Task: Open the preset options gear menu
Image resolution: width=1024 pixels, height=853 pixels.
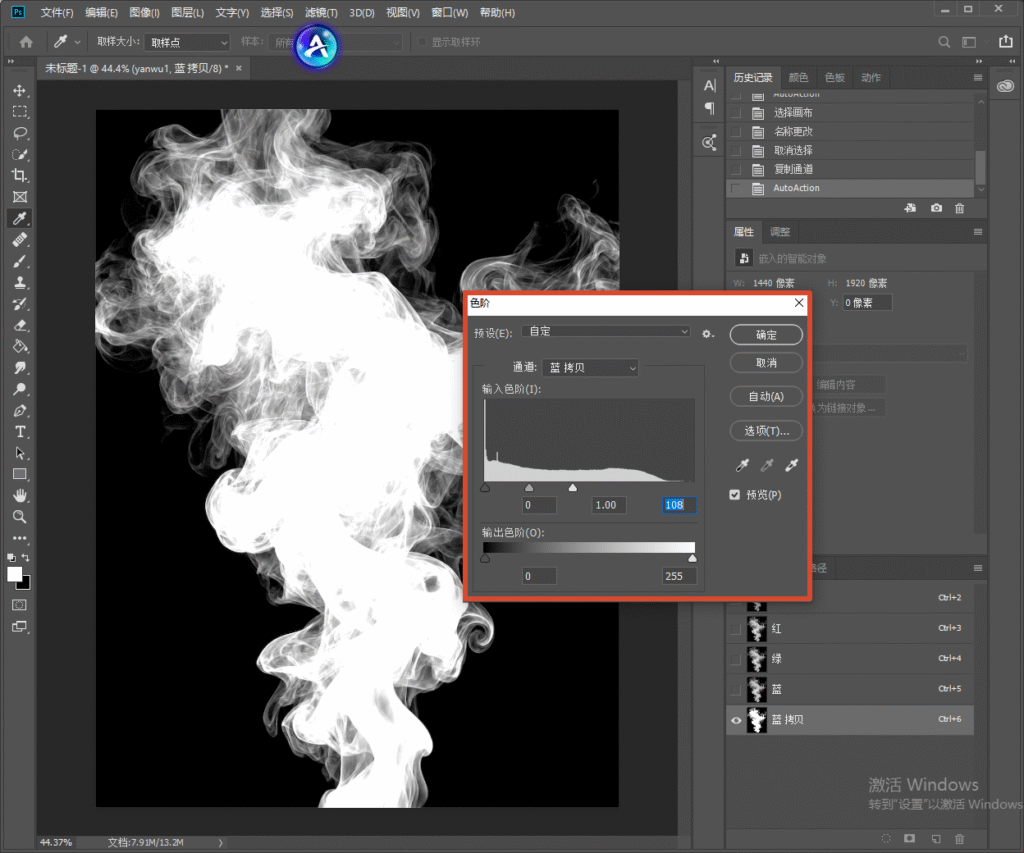Action: click(x=707, y=334)
